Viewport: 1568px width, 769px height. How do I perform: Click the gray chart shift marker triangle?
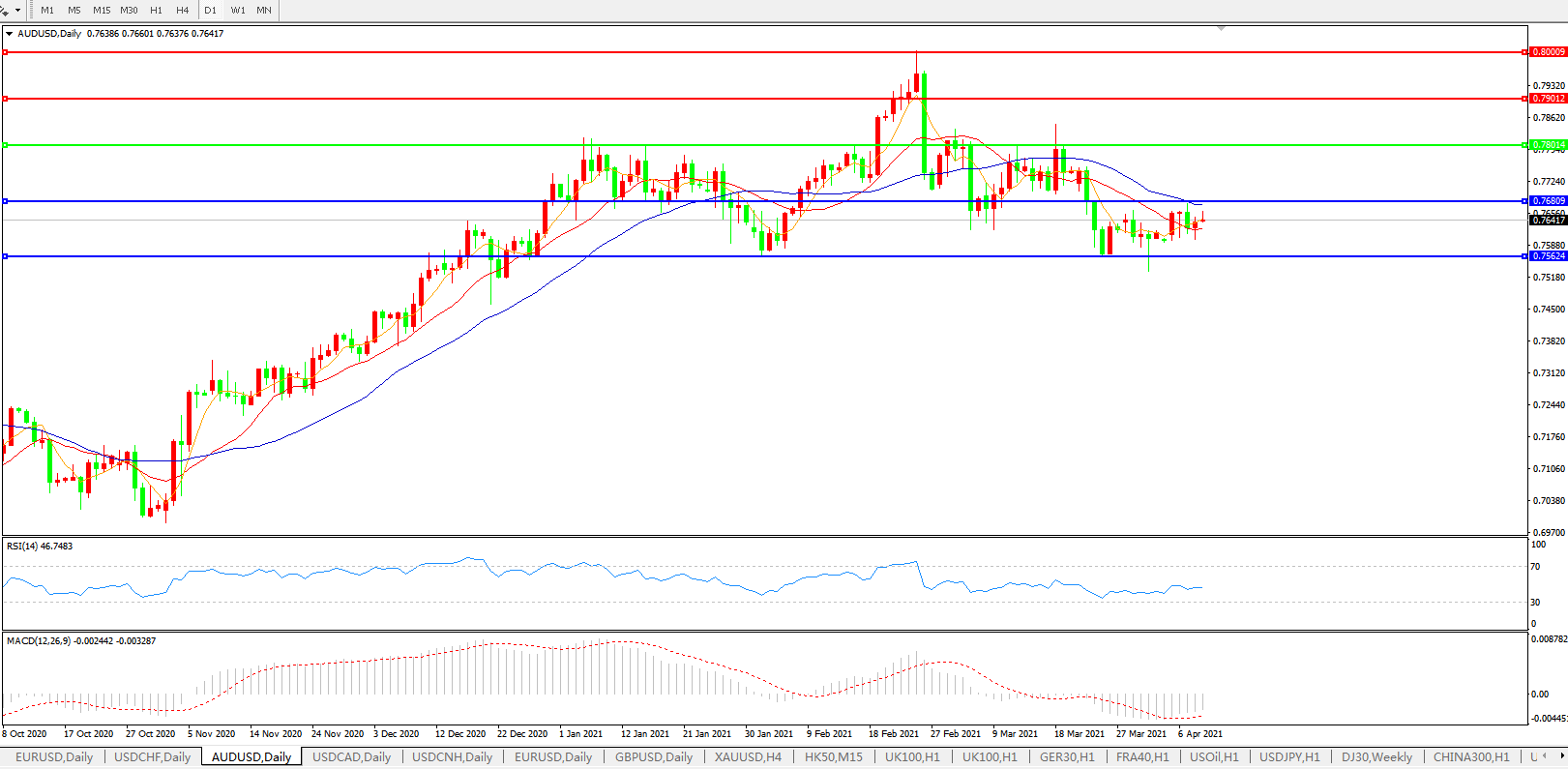tap(1222, 29)
